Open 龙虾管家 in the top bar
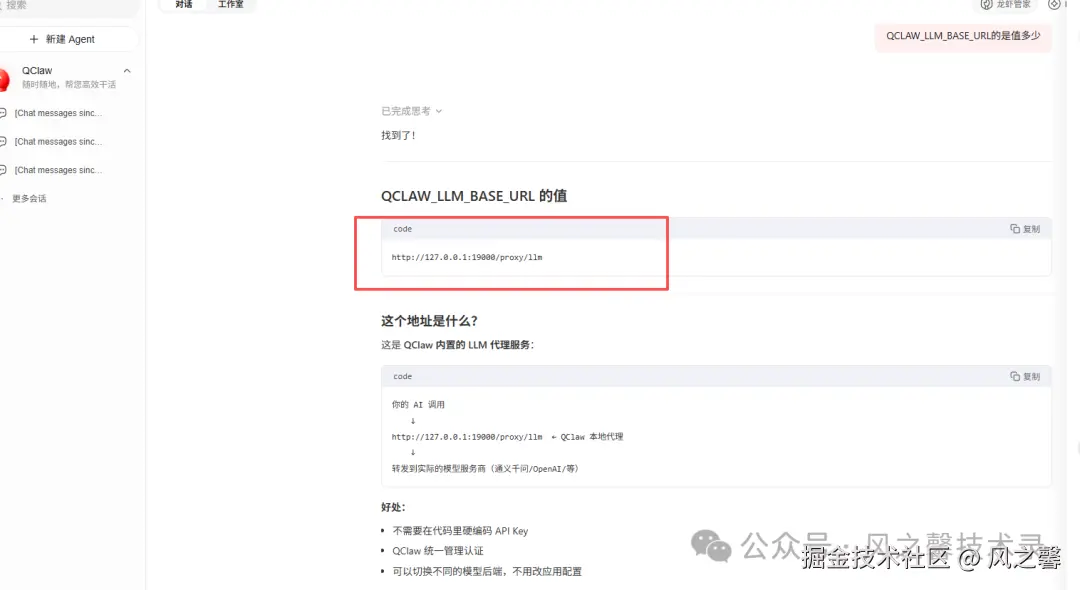Screen dimensions: 1080x590 pos(1006,5)
